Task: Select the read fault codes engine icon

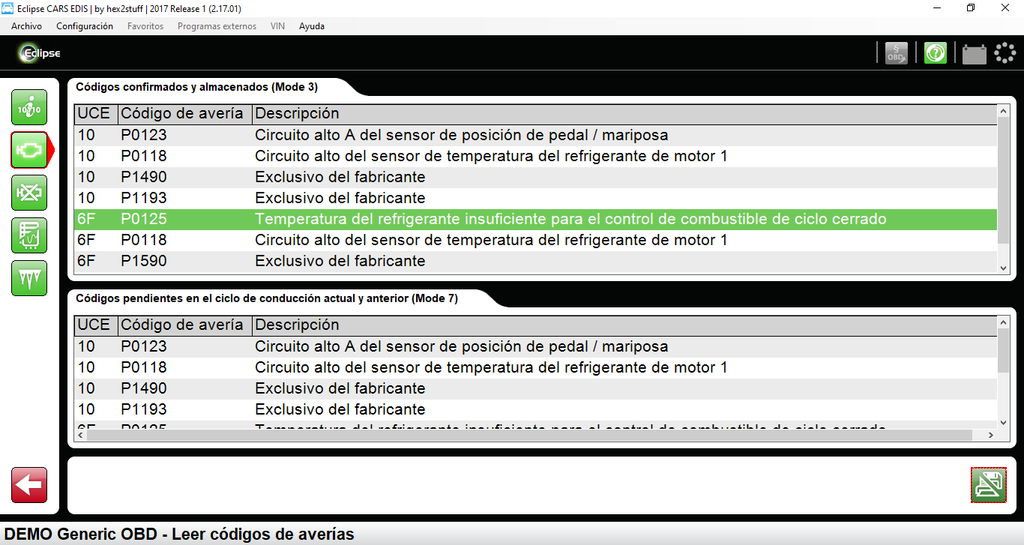Action: [29, 150]
